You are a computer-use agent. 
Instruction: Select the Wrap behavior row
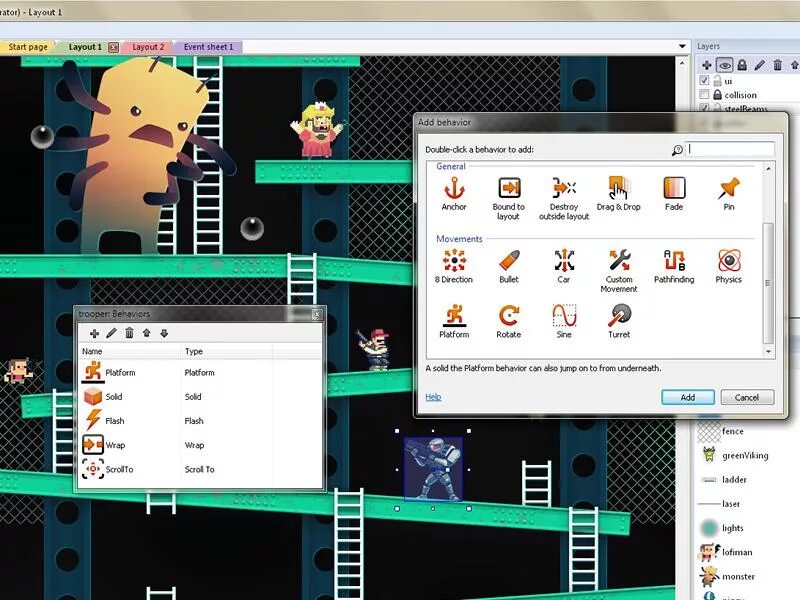coord(201,445)
